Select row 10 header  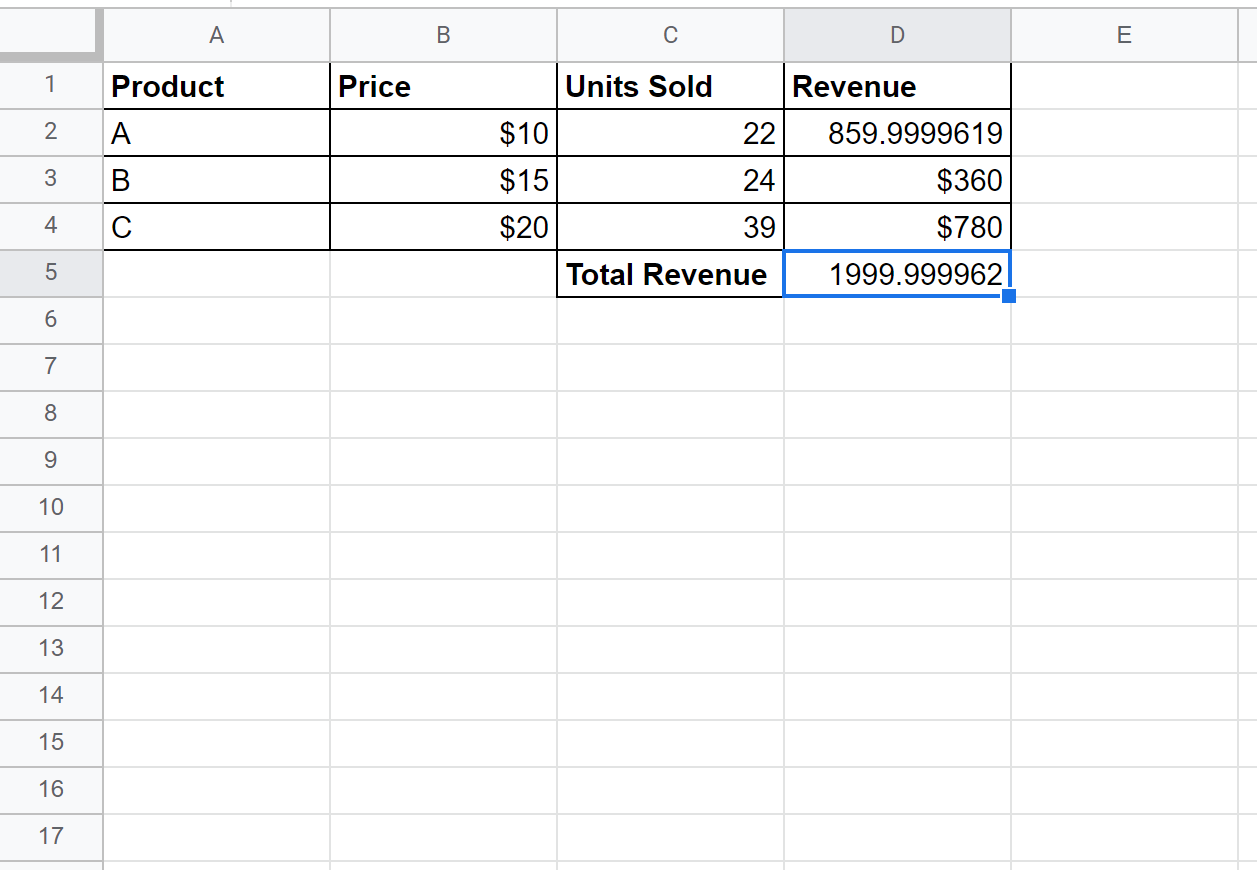point(51,507)
